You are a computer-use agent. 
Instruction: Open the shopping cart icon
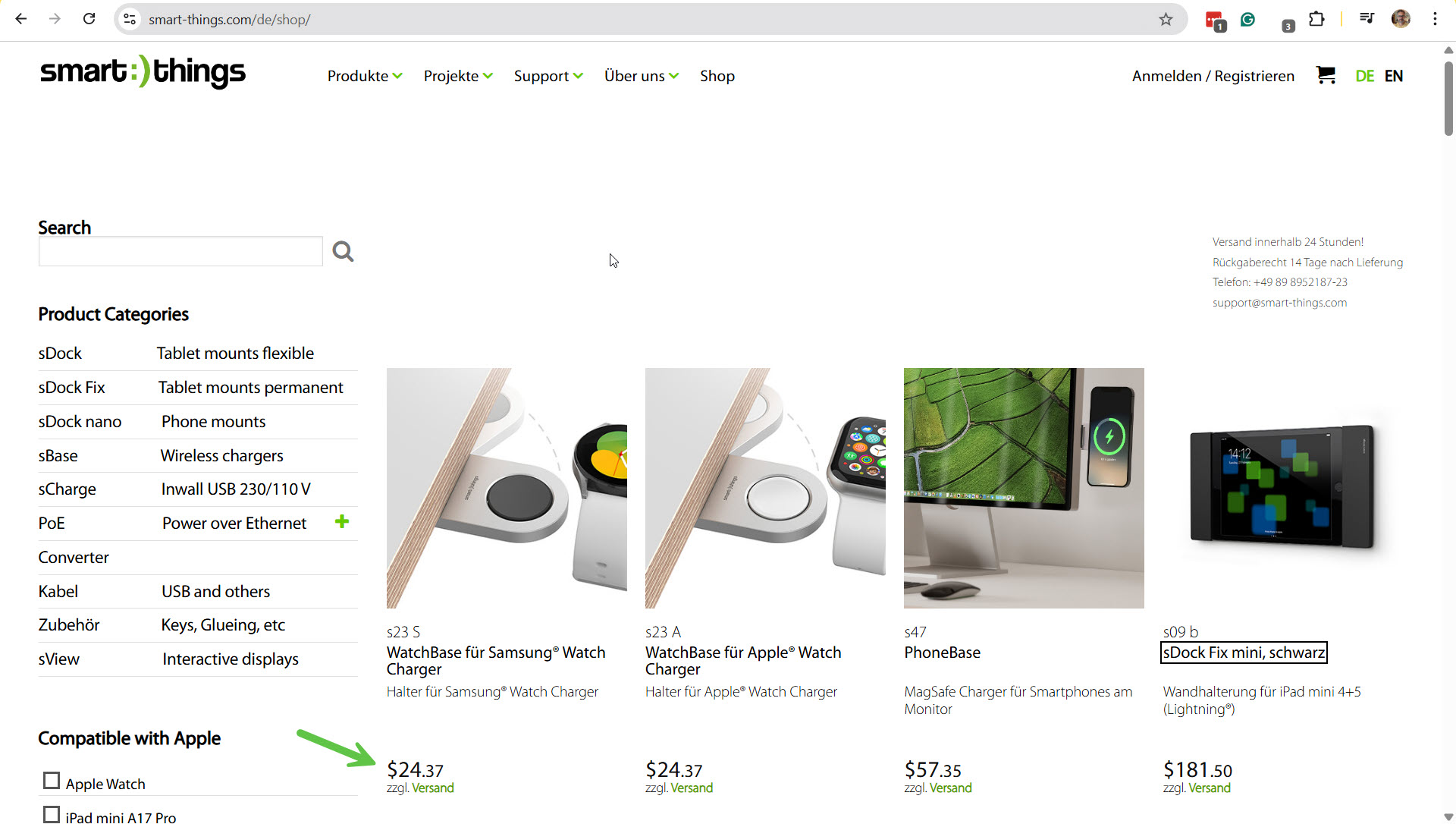point(1326,75)
